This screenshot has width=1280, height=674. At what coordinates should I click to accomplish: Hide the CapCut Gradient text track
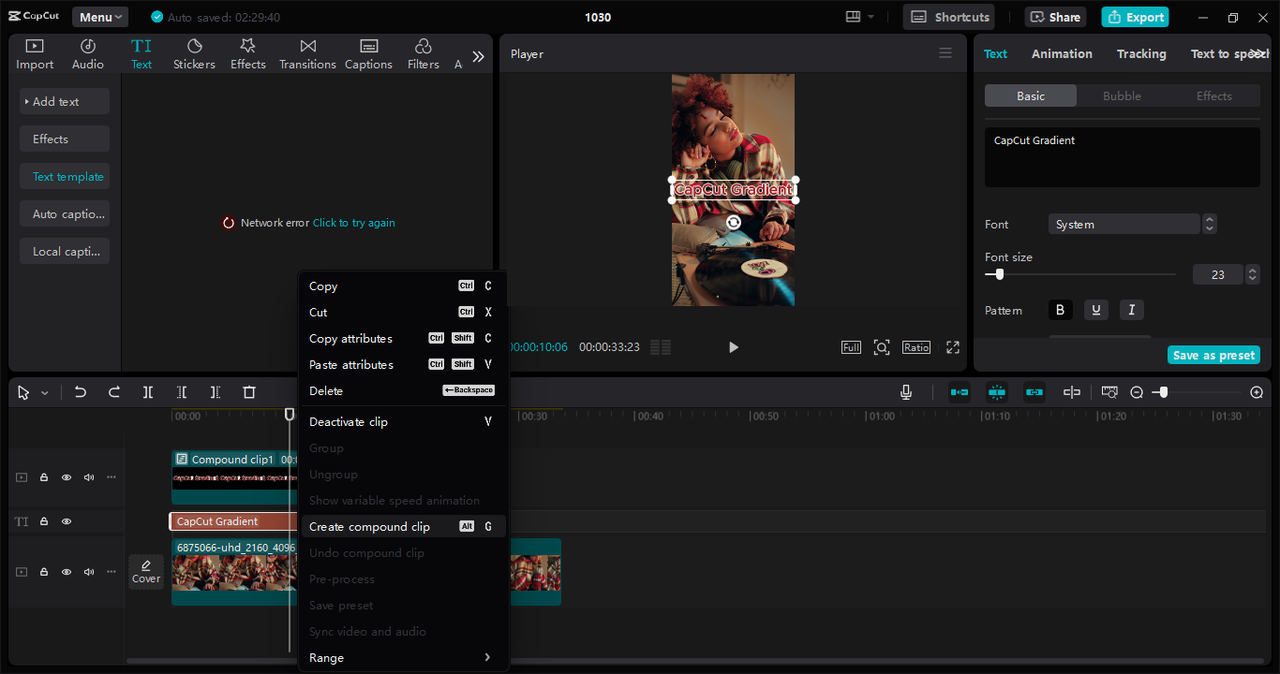66,521
